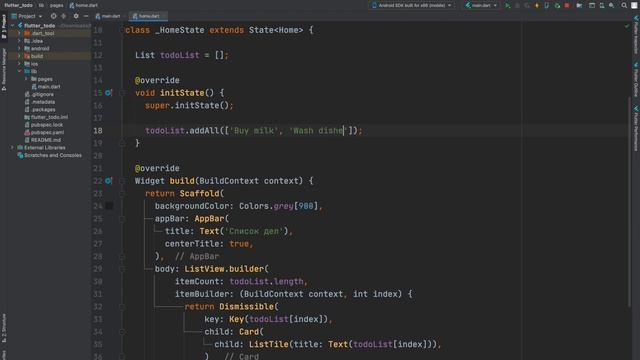
Task: Open the main.dart run configuration dropdown
Action: 482,6
